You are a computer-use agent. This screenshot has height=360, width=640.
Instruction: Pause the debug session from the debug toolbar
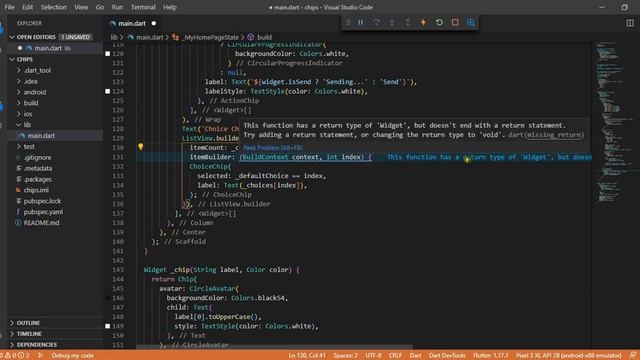pos(360,22)
